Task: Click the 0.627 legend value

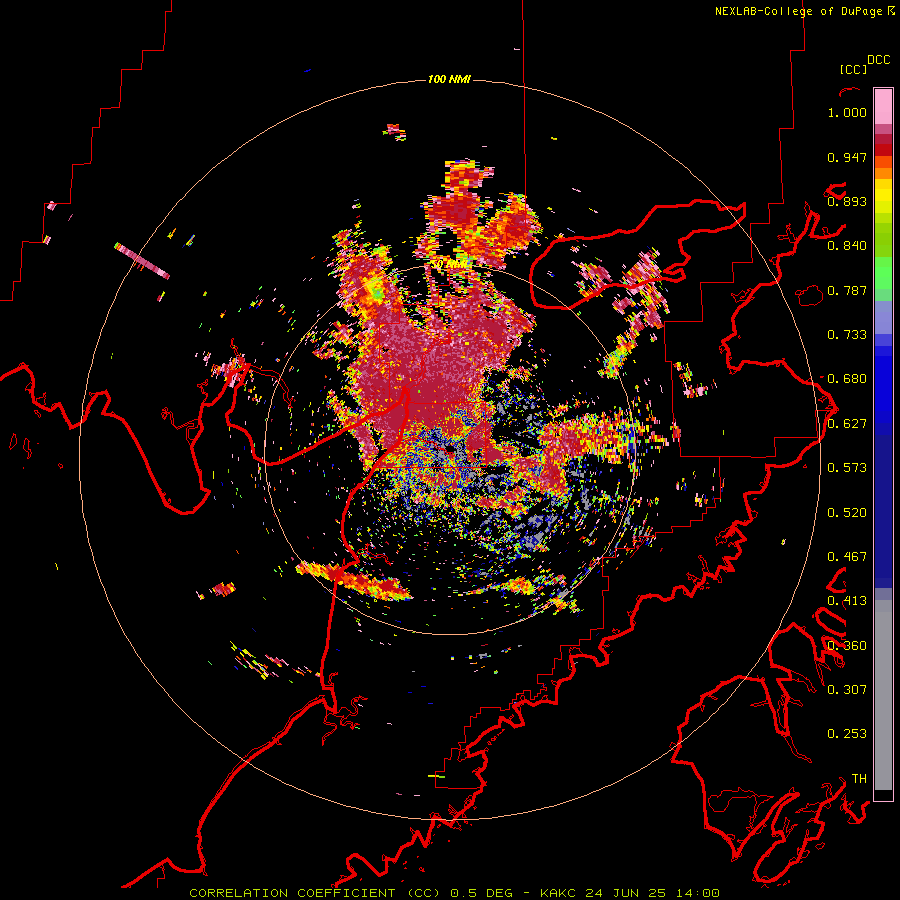Action: (847, 424)
